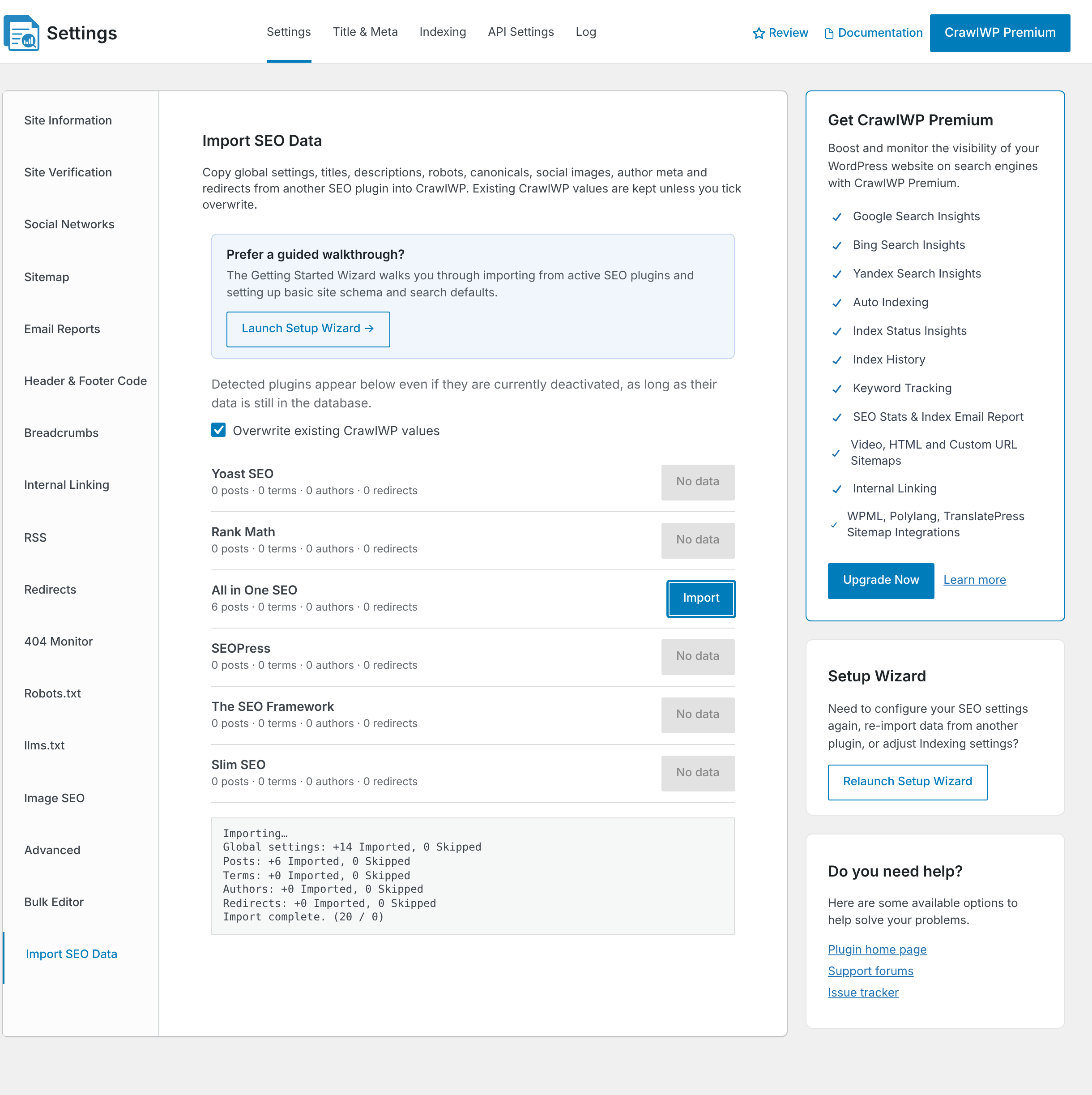The image size is (1092, 1095).
Task: Visit the Support forums link
Action: pos(870,971)
